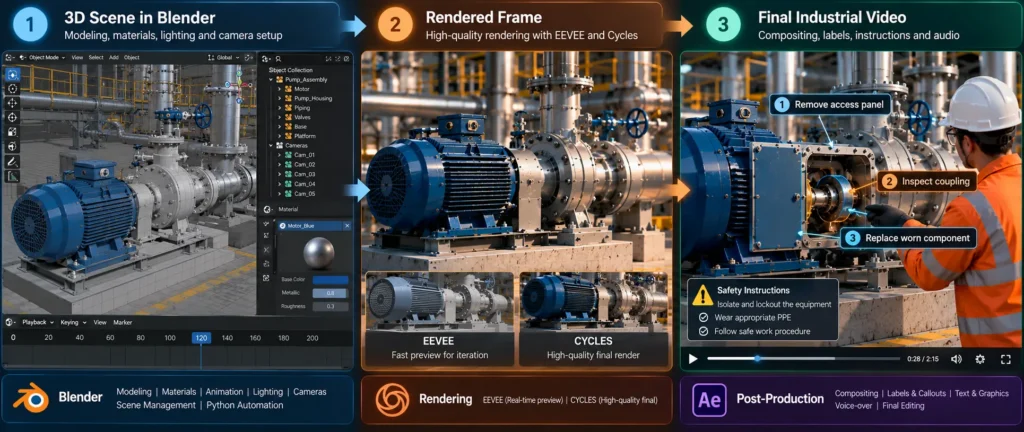Viewport: 1024px width, 432px height.
Task: Open the timeline editor type icon
Action: (10, 322)
